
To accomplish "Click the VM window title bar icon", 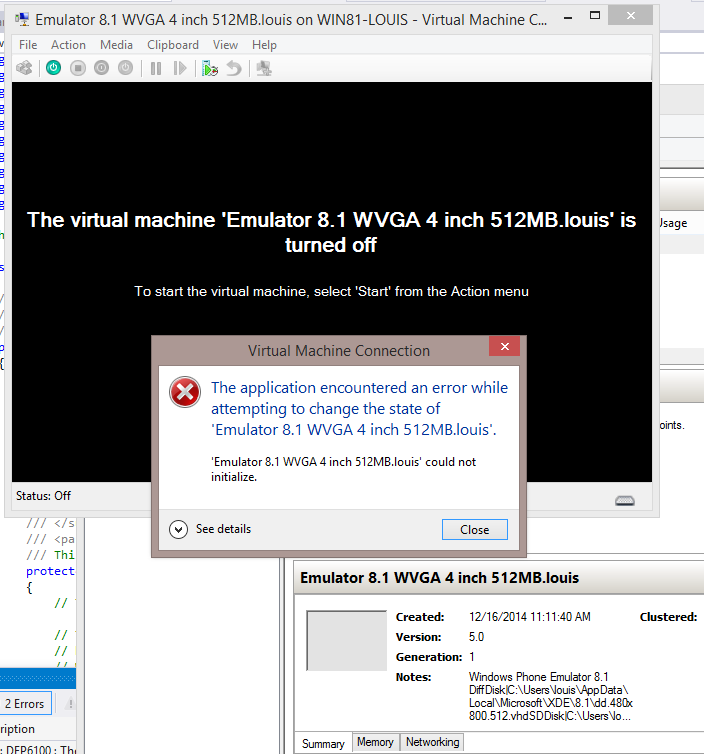I will tap(22, 19).
